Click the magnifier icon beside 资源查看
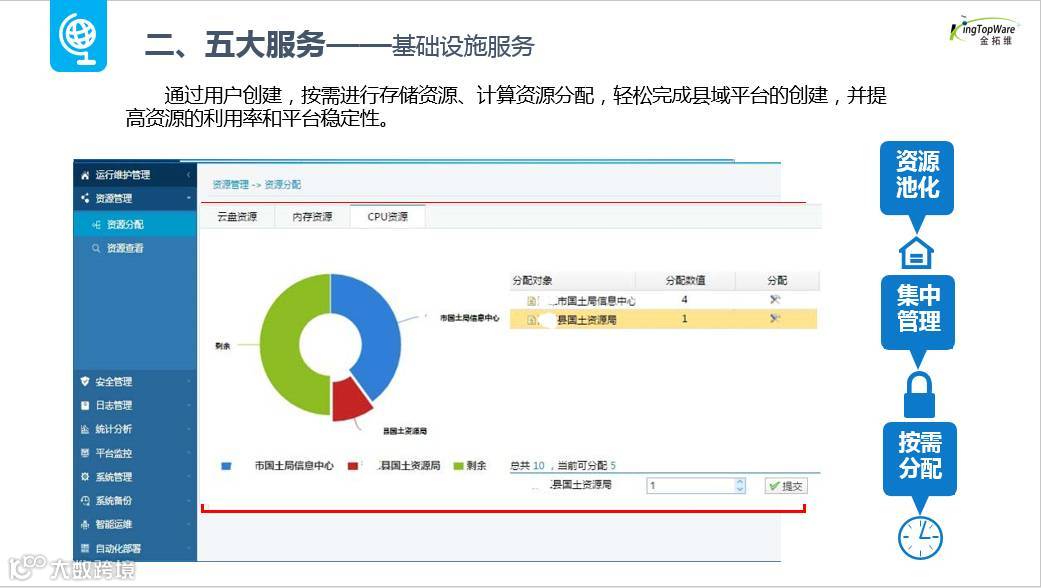 click(96, 248)
